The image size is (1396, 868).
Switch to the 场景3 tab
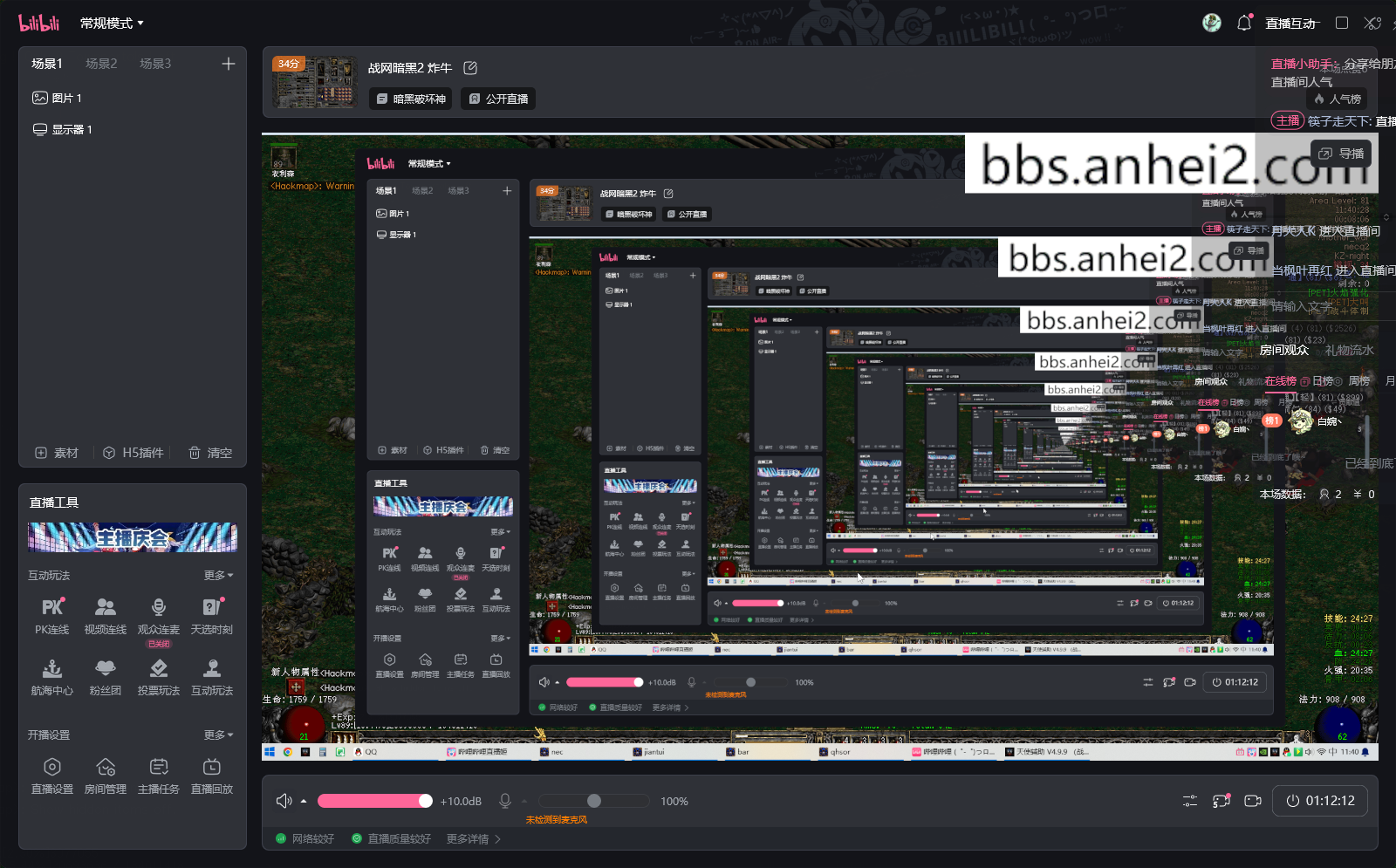click(155, 64)
